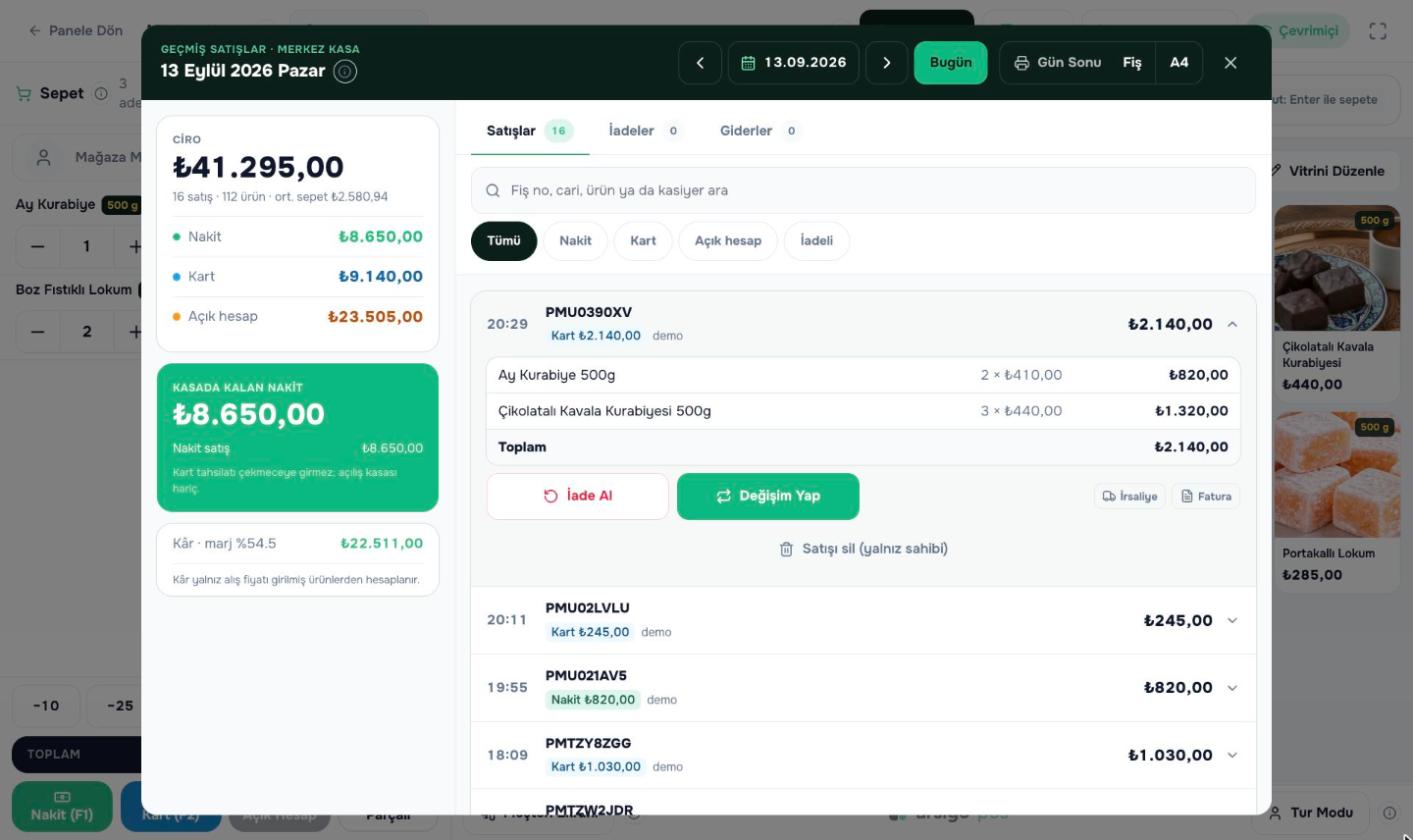Viewport: 1413px width, 840px height.
Task: Collapse sale PMU0390XV details
Action: (1232, 324)
